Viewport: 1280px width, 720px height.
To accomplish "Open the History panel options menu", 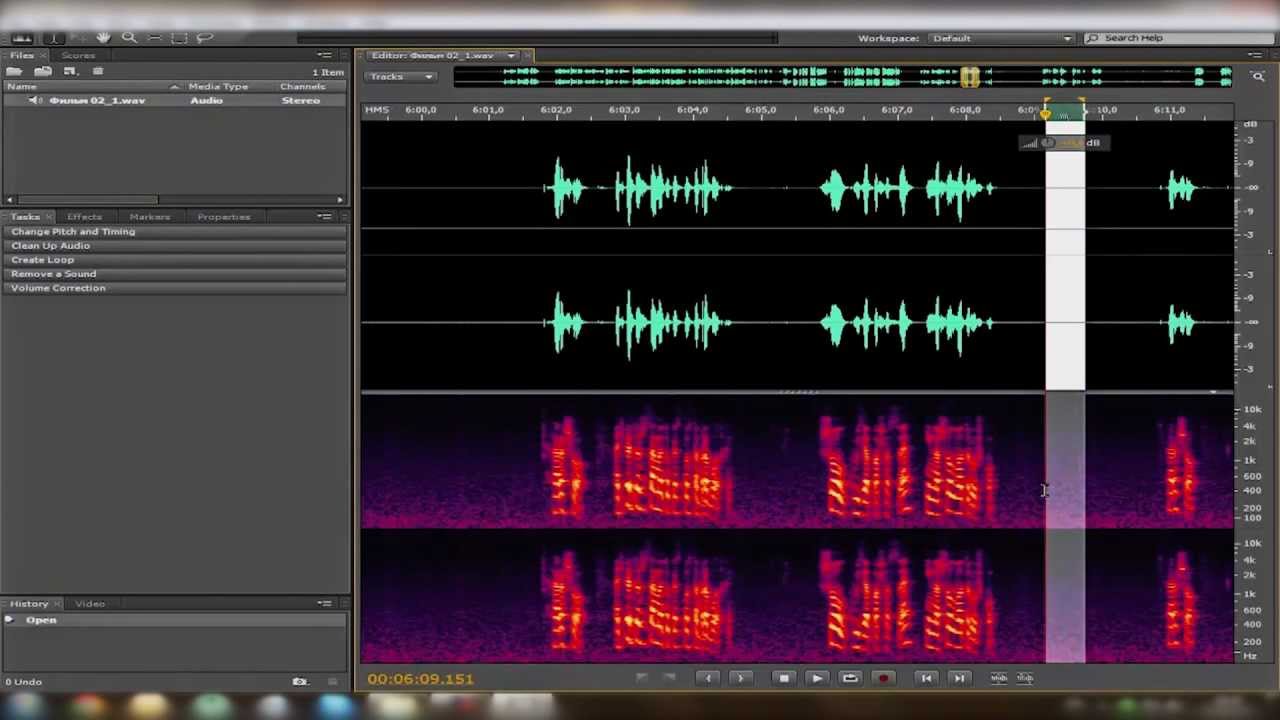I will click(325, 604).
